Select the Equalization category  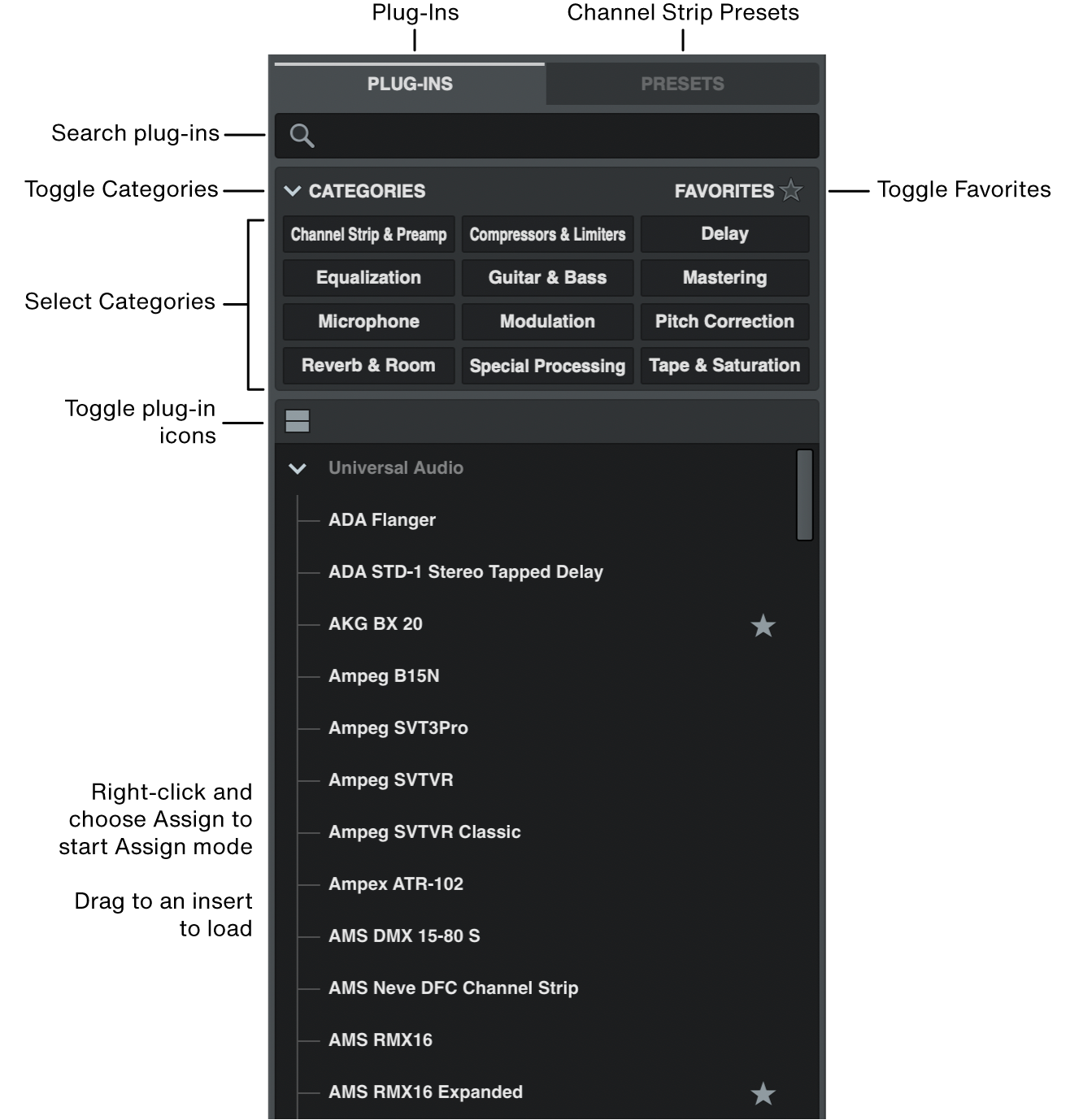(368, 278)
